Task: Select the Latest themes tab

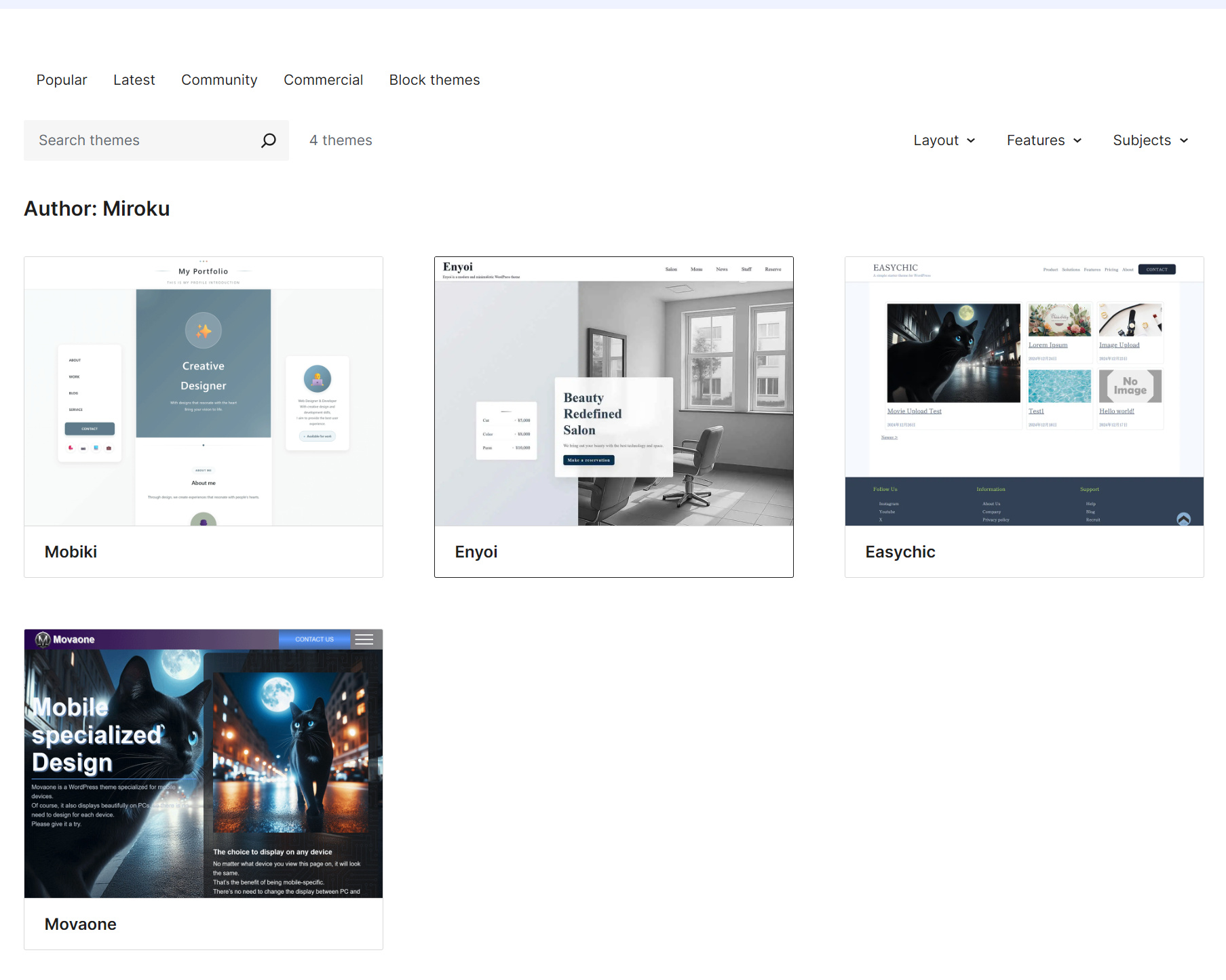Action: click(x=134, y=80)
